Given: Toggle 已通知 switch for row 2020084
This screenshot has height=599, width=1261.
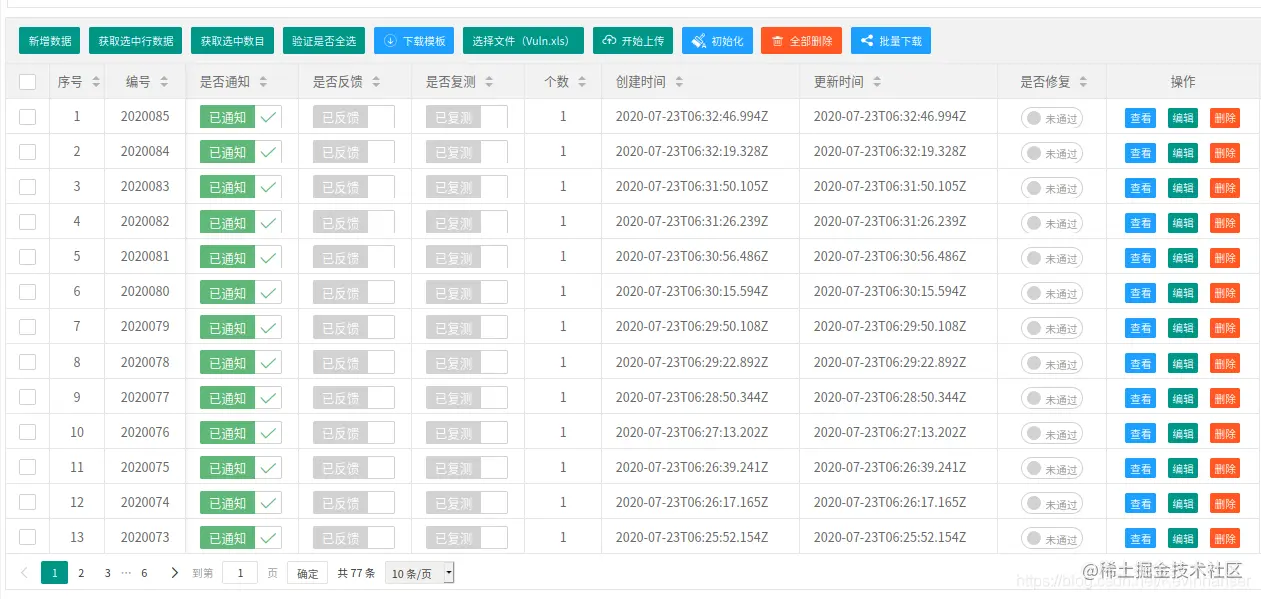Looking at the screenshot, I should pyautogui.click(x=241, y=152).
